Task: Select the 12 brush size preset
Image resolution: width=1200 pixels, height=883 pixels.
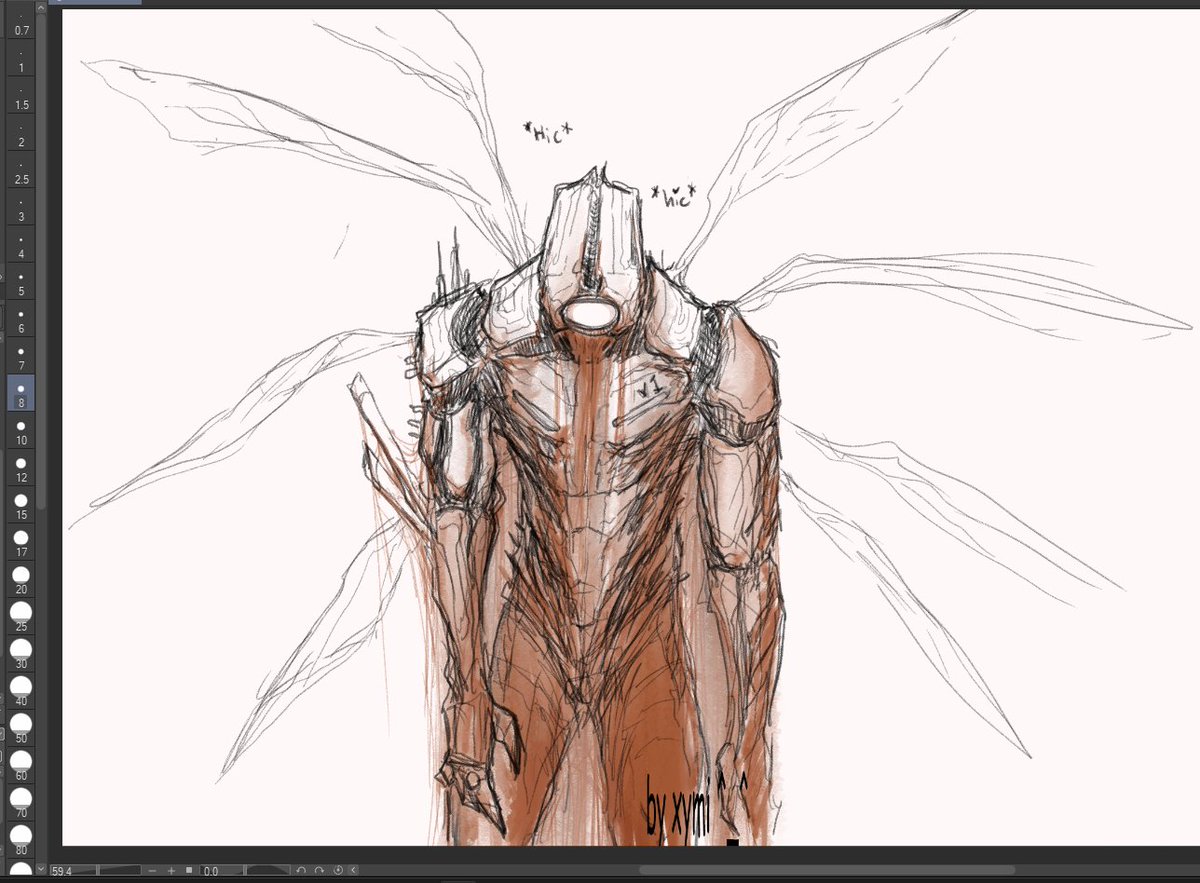Action: click(21, 467)
